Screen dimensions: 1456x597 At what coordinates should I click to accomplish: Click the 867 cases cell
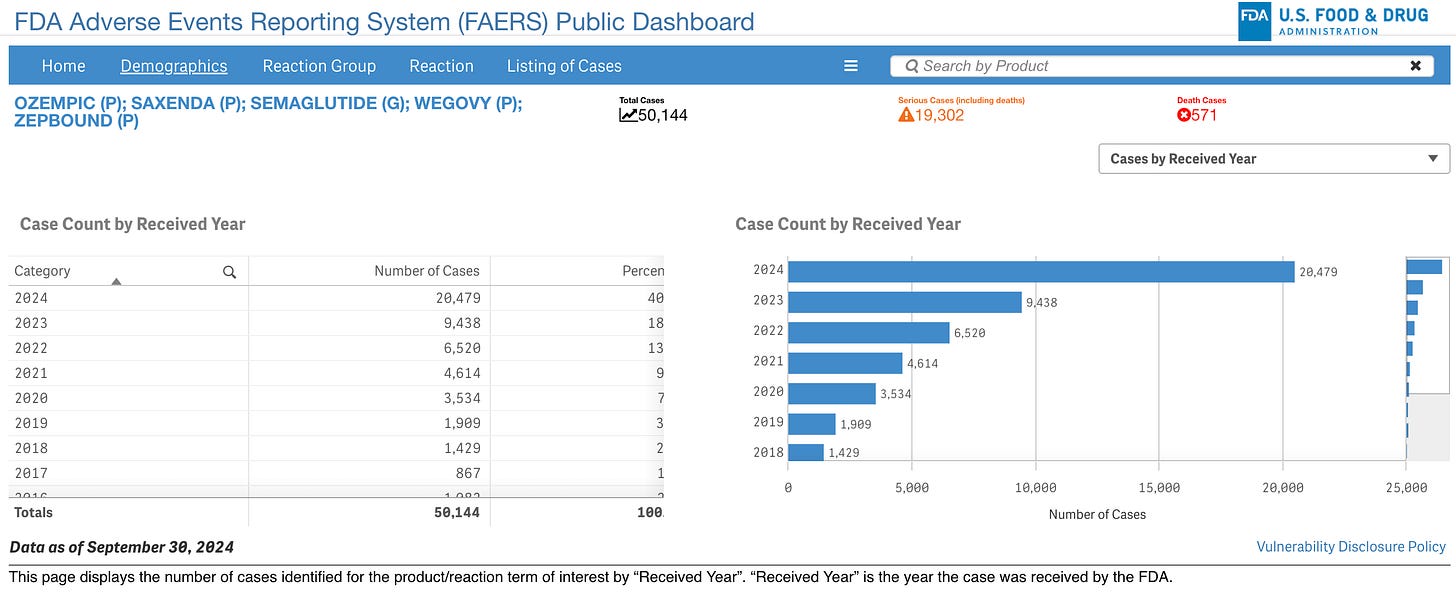point(369,473)
